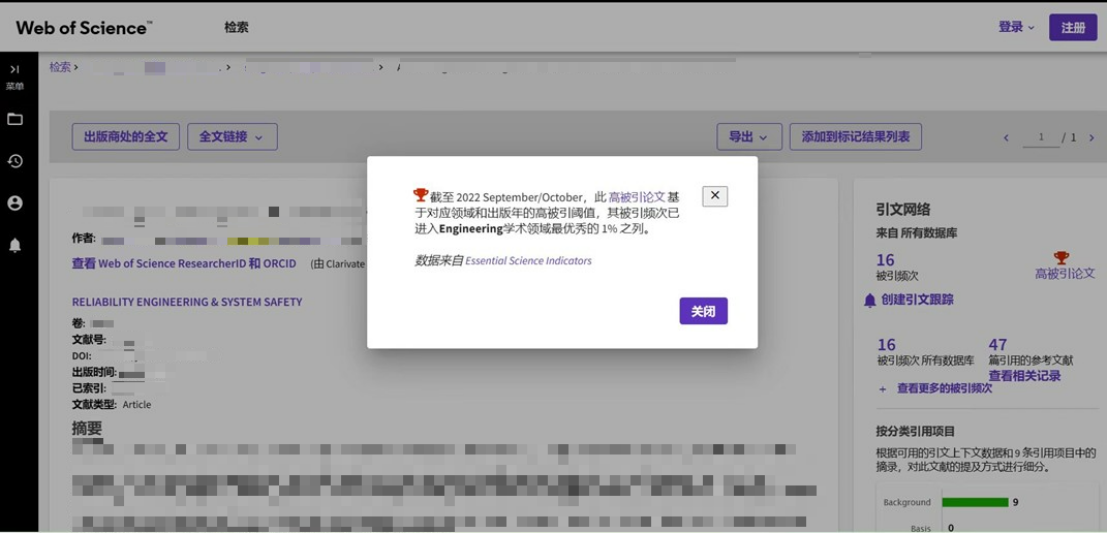Click 出版商处的全文 button
Viewport: 1107px width, 533px height.
(126, 137)
